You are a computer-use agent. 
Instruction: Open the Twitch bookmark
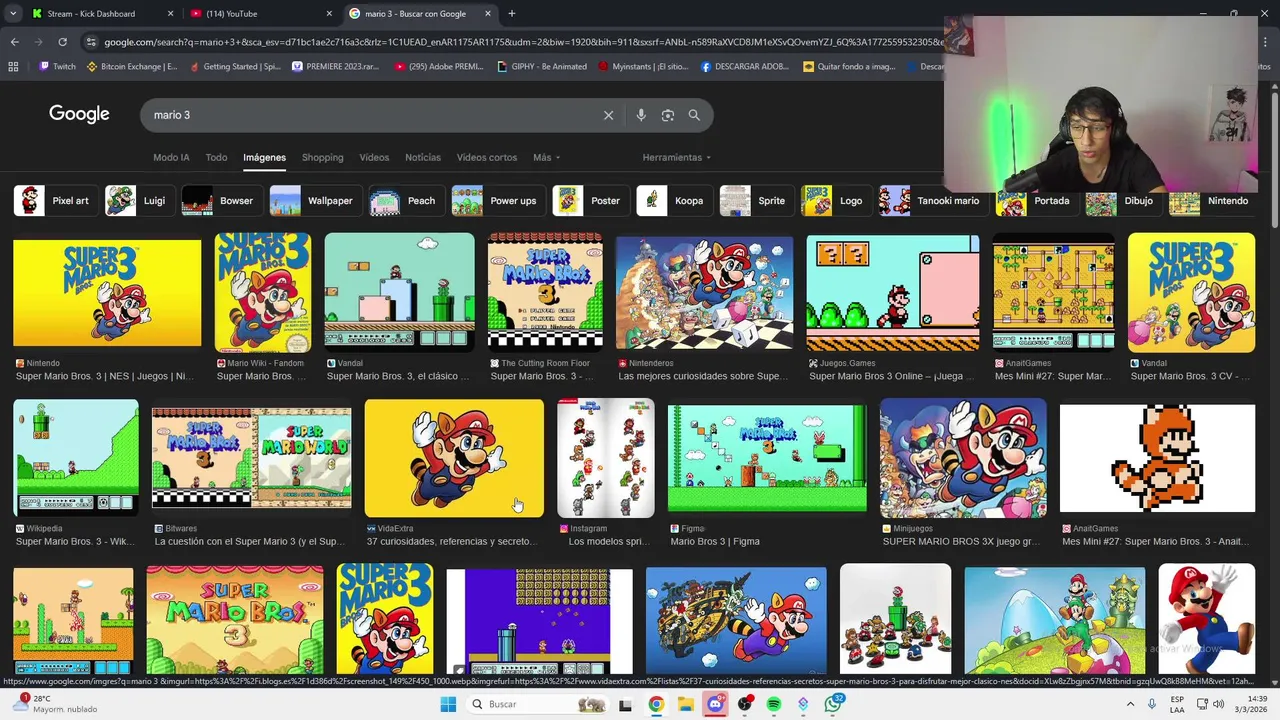pos(57,67)
